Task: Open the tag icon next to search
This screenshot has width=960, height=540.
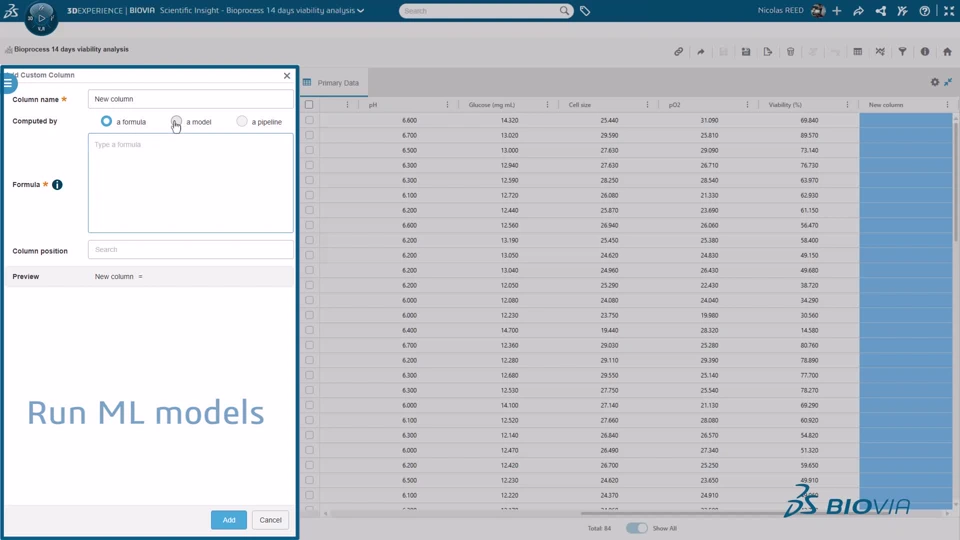Action: click(x=585, y=11)
